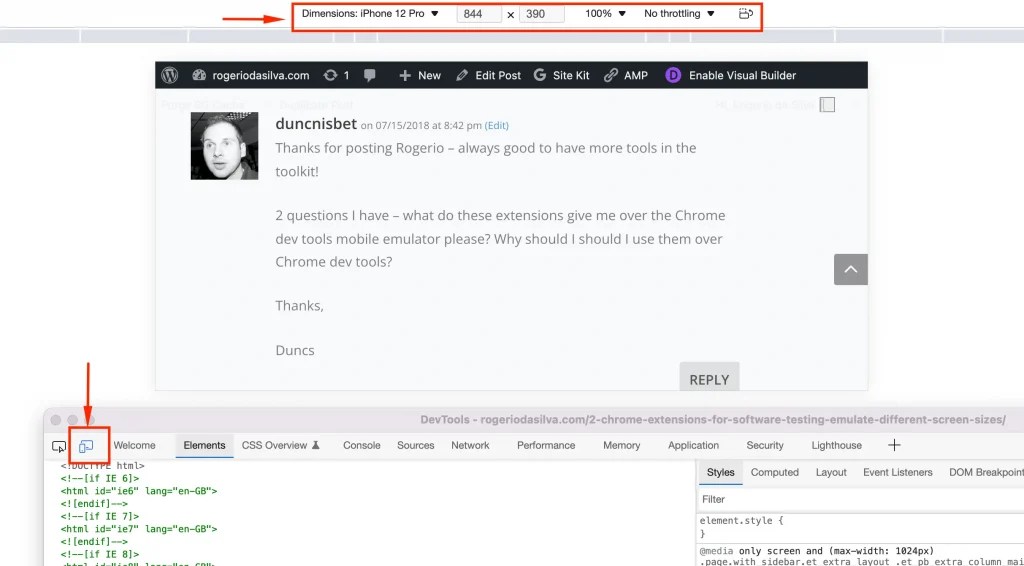Open the Network tab

tap(470, 445)
